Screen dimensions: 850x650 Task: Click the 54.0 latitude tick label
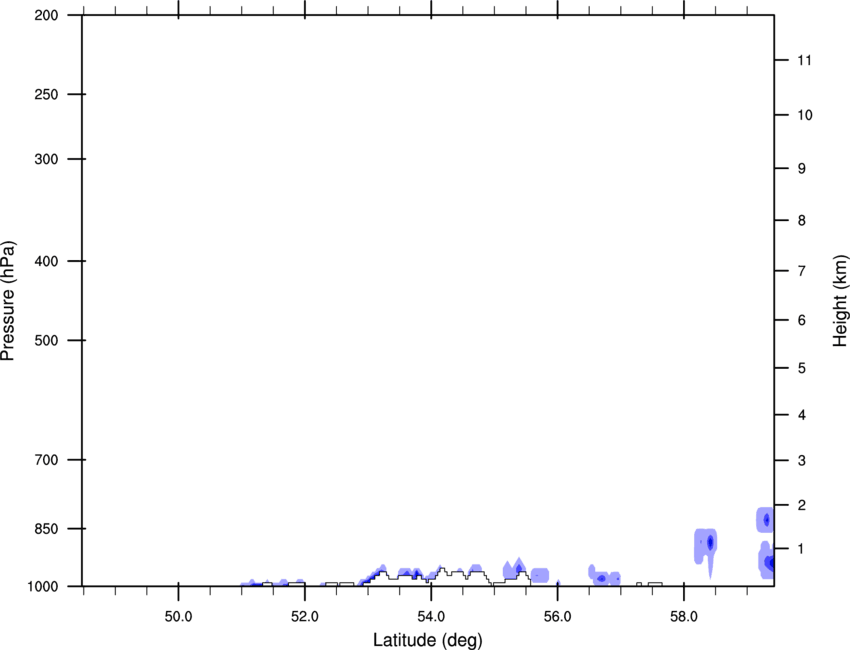tap(431, 617)
